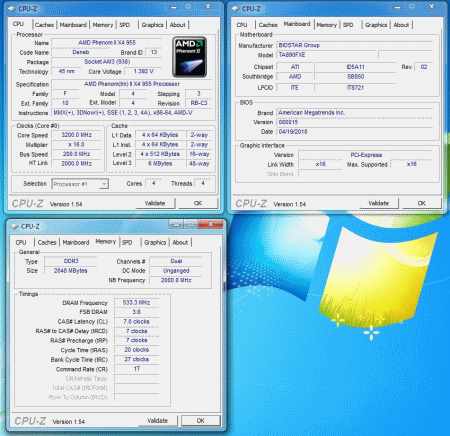Click the HT Link '2000.0 MHz' value
The width and height of the screenshot is (450, 436).
click(x=77, y=164)
